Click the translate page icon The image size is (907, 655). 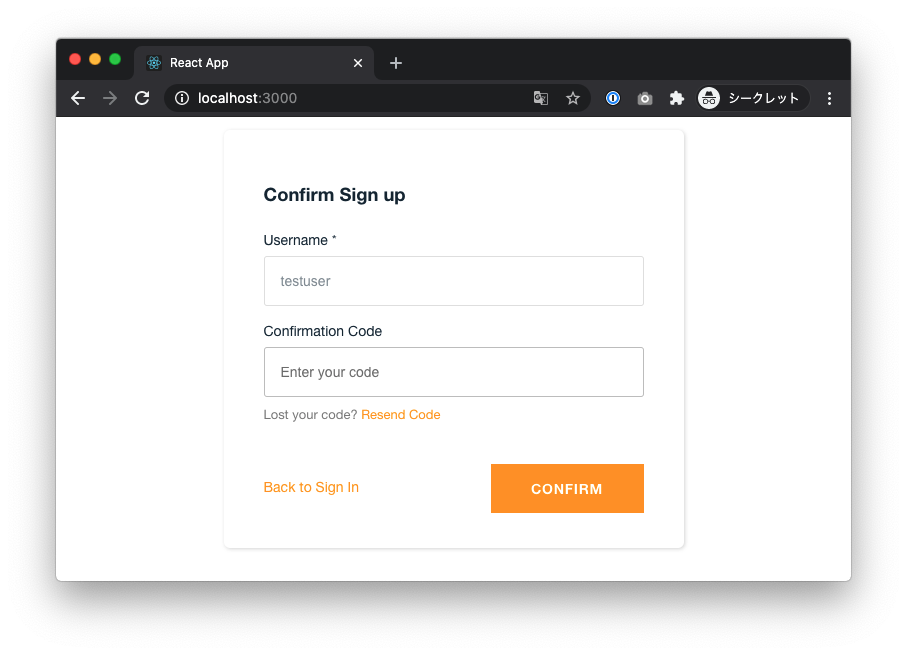(541, 98)
